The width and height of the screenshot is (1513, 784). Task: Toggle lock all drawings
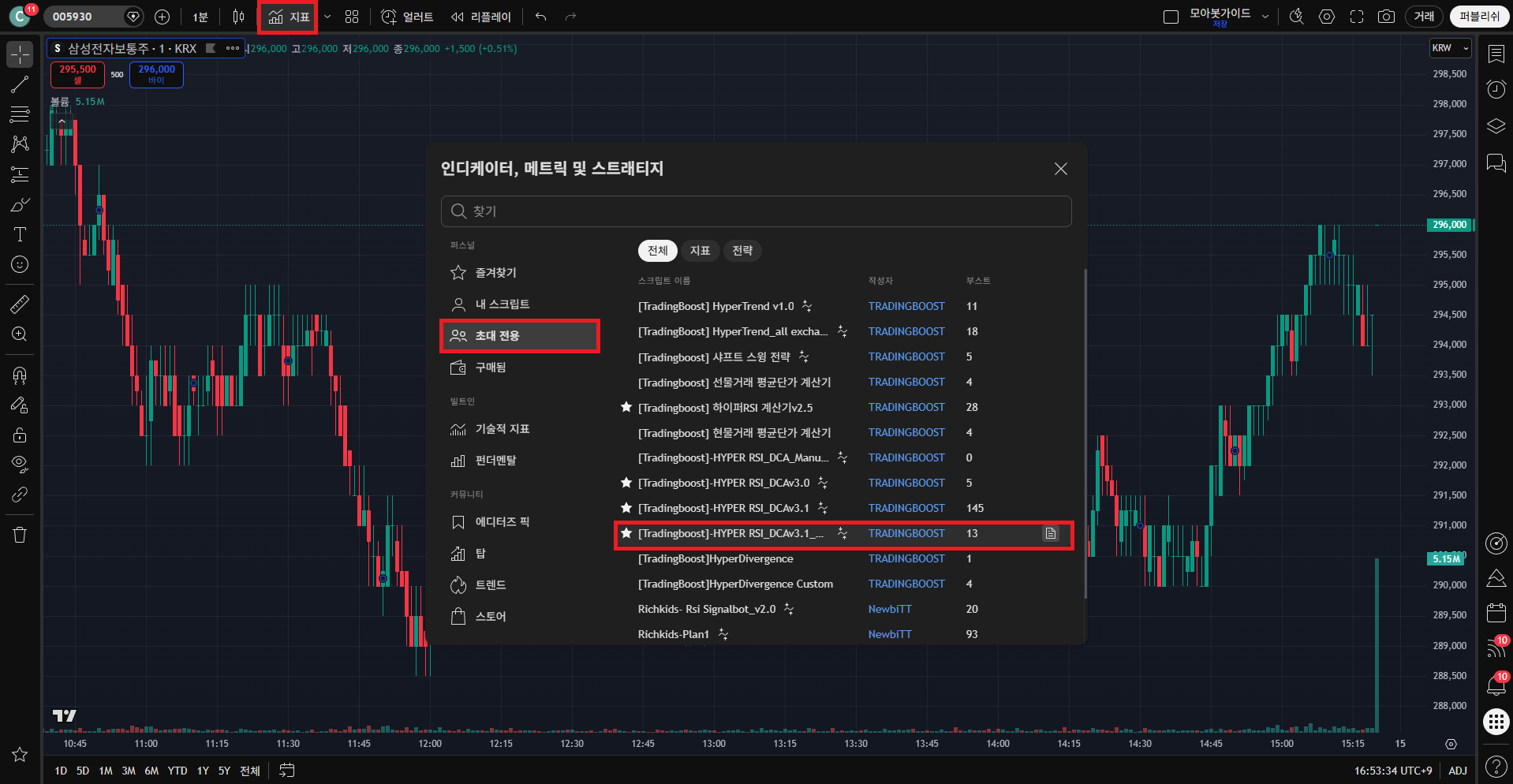[20, 435]
